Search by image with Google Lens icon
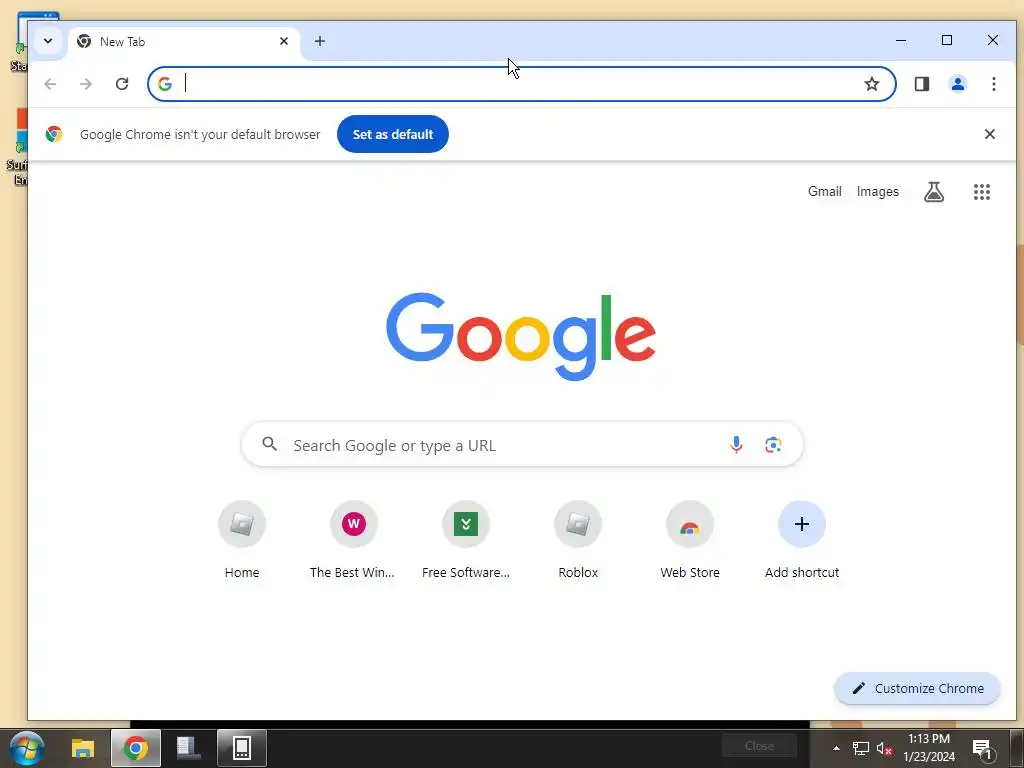The width and height of the screenshot is (1024, 768). pos(773,445)
